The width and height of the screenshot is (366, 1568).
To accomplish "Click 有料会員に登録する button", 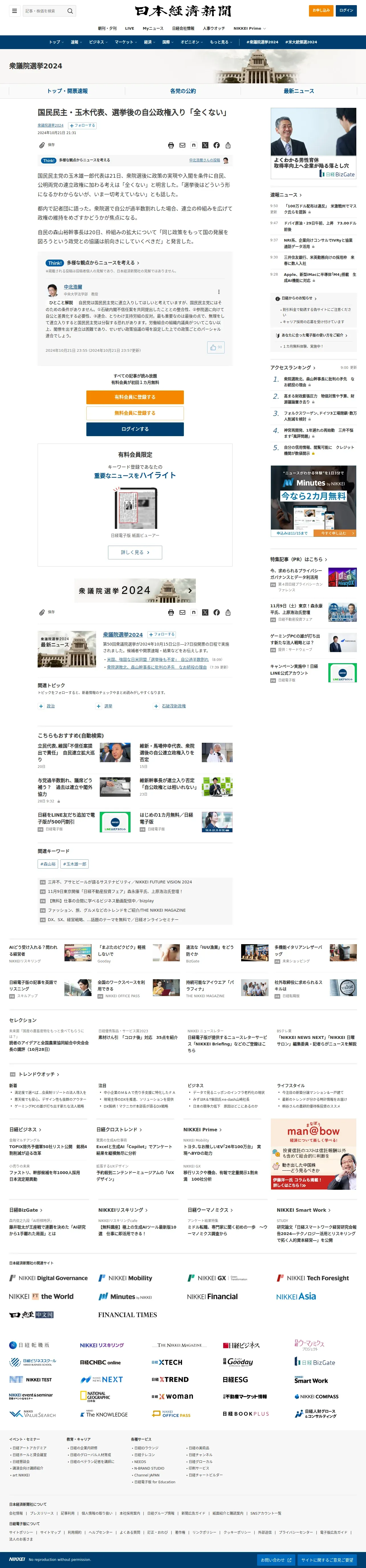I will point(135,397).
